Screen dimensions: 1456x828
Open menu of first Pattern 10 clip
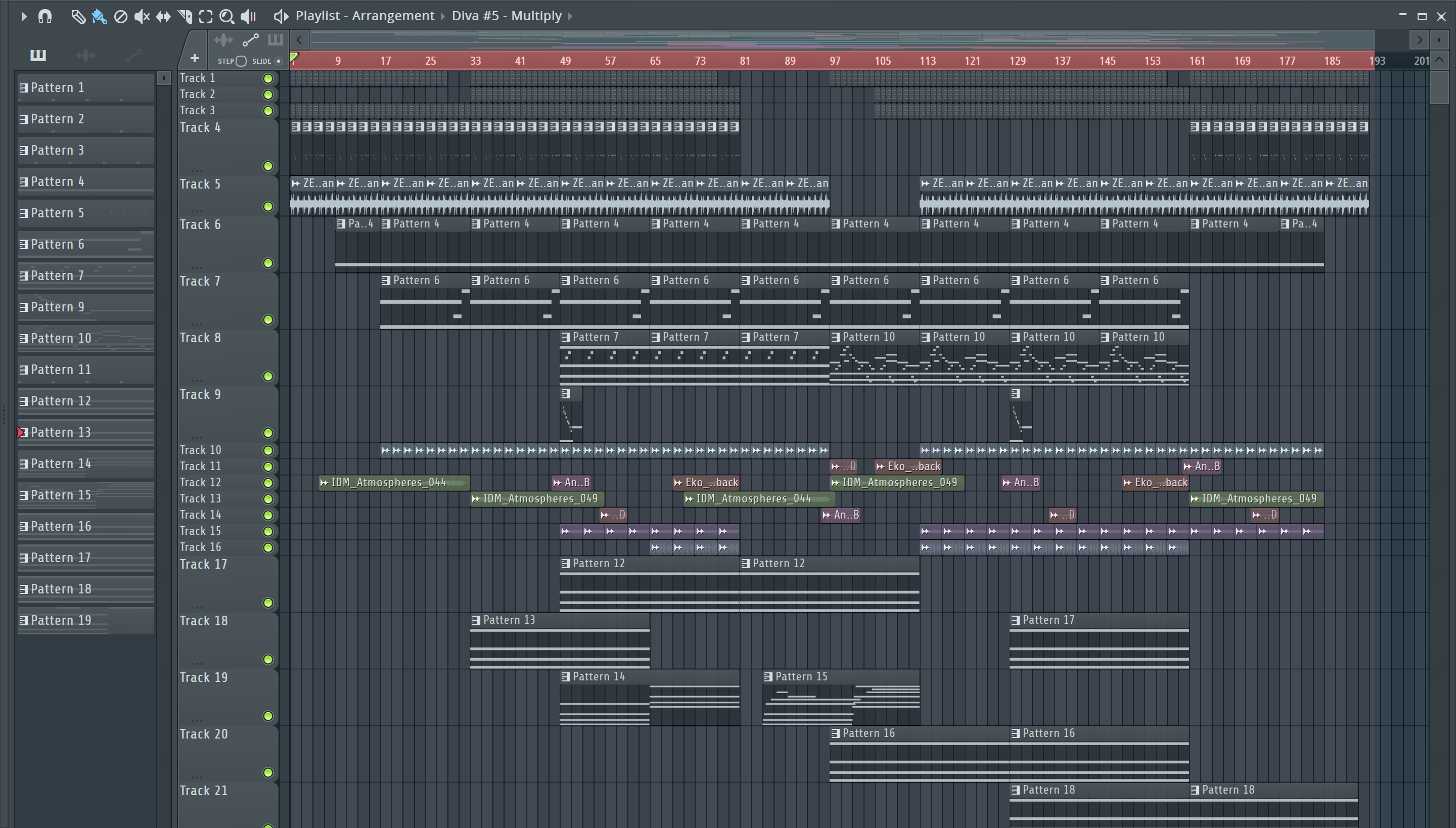tap(836, 337)
